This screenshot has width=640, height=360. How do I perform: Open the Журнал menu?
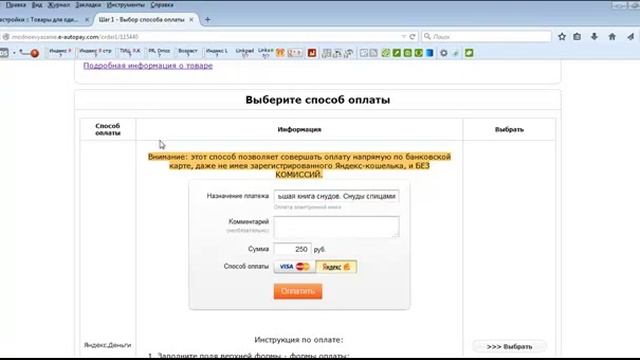coord(58,5)
